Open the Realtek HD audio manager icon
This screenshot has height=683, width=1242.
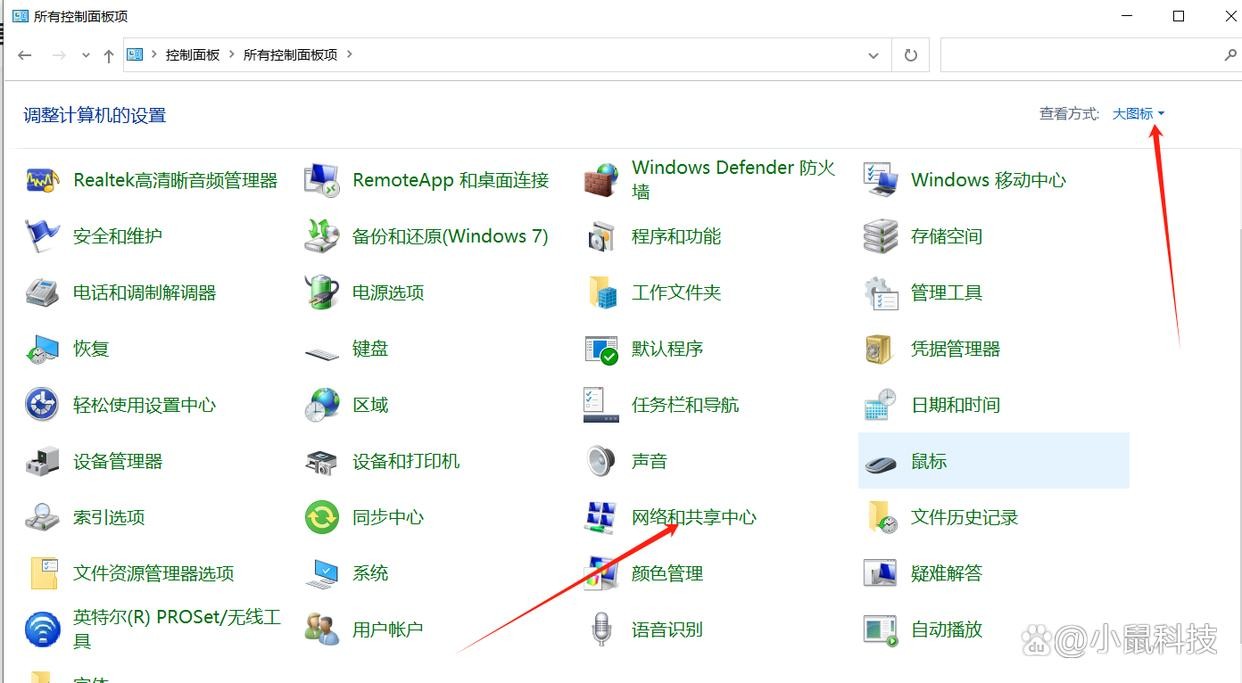click(x=42, y=181)
